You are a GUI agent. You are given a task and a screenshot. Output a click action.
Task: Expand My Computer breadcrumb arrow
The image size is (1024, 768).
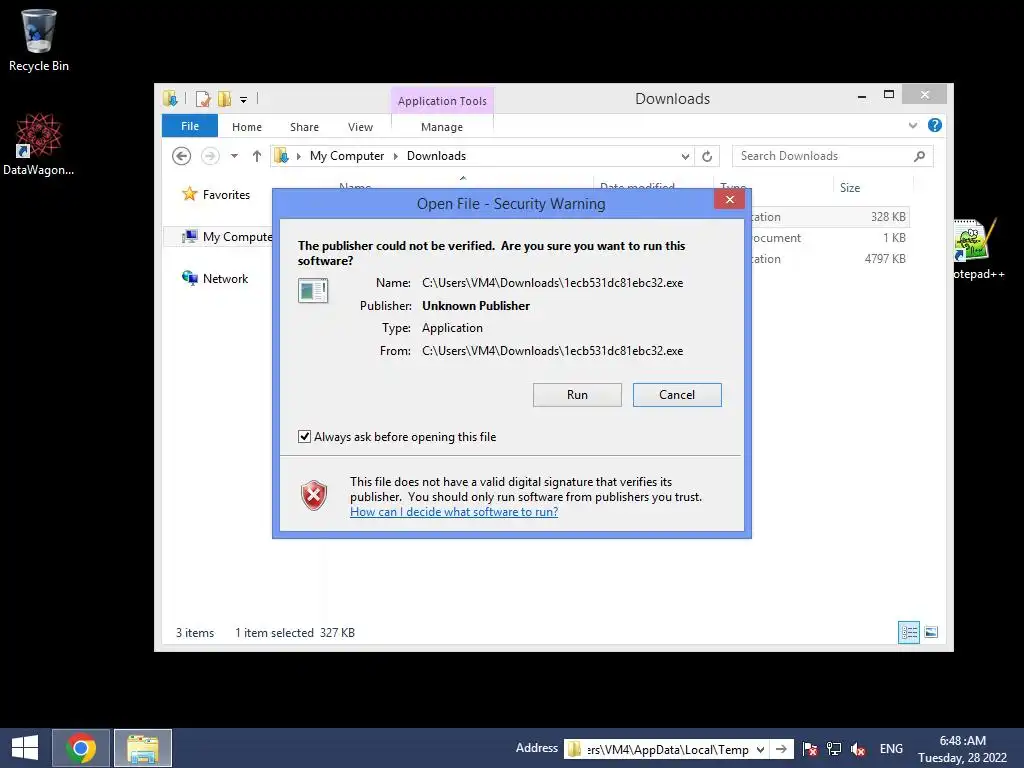395,156
